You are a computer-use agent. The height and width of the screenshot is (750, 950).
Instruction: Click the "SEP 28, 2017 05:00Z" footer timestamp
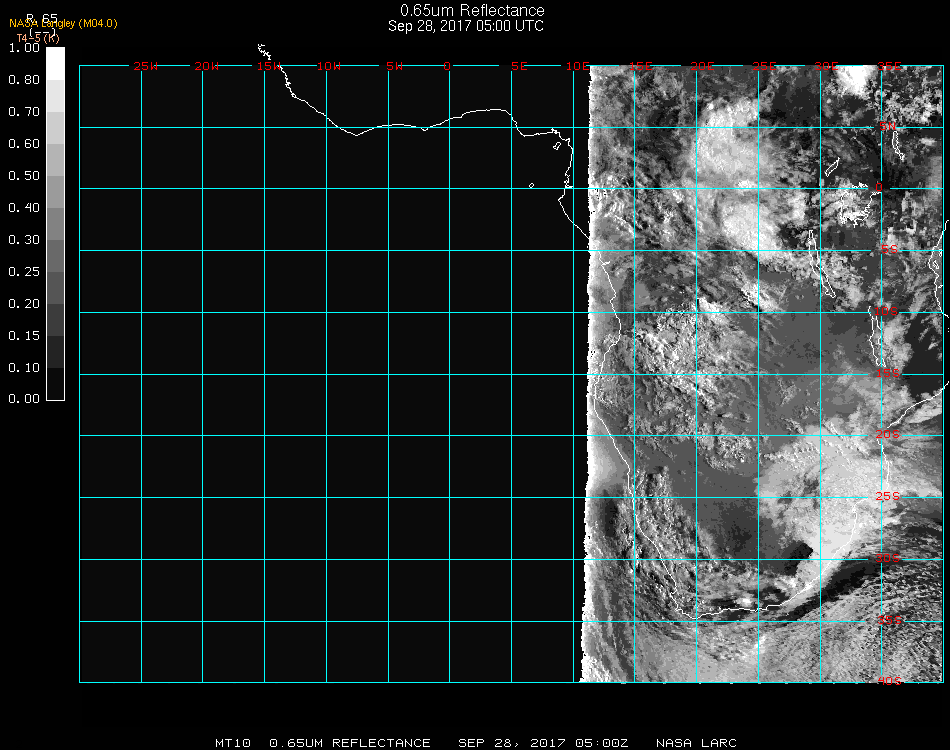[x=543, y=743]
